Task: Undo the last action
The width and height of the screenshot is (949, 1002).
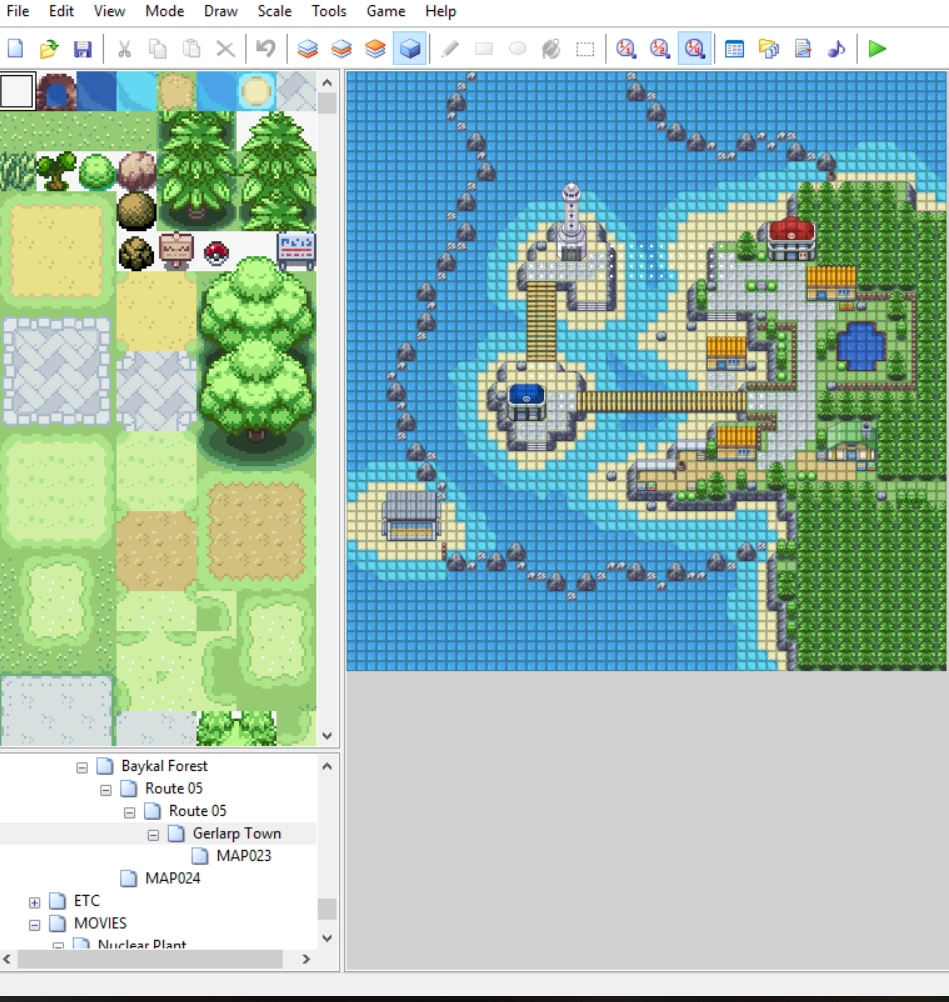Action: coord(266,49)
